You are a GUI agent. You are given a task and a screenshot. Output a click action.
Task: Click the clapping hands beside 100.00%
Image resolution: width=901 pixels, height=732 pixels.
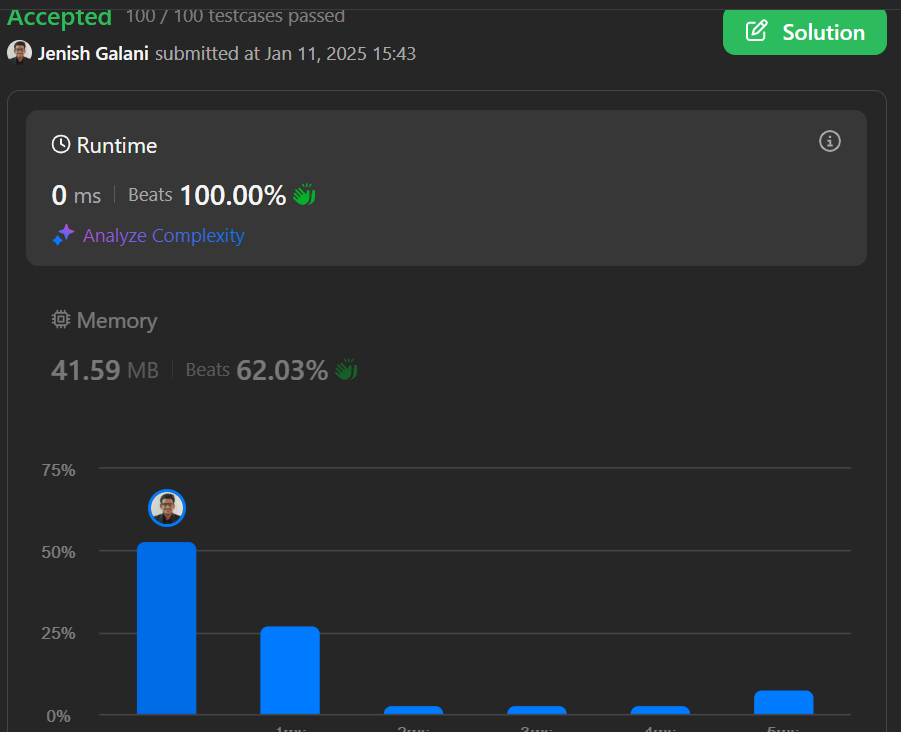pyautogui.click(x=304, y=195)
